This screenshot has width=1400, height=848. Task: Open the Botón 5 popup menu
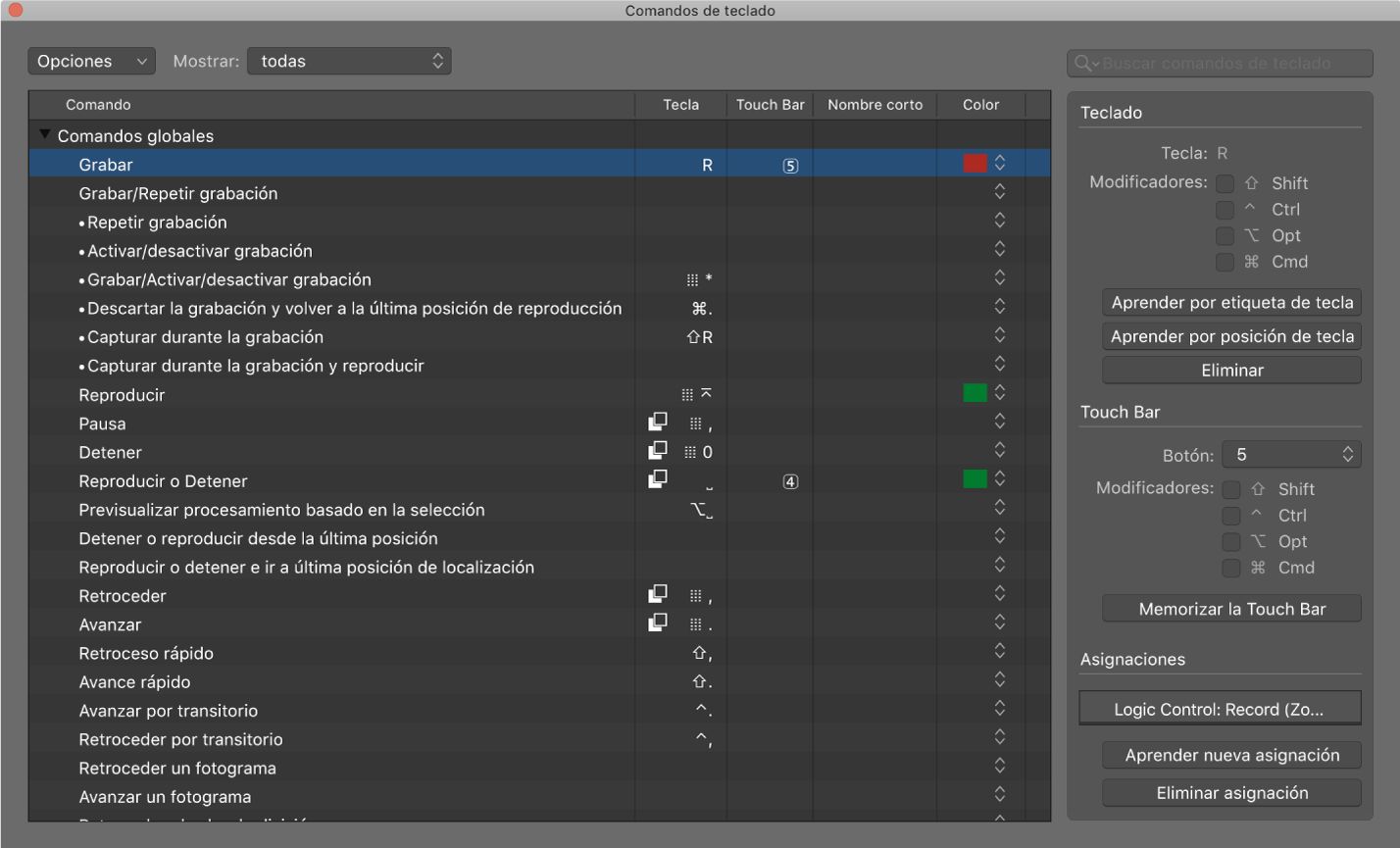1291,455
